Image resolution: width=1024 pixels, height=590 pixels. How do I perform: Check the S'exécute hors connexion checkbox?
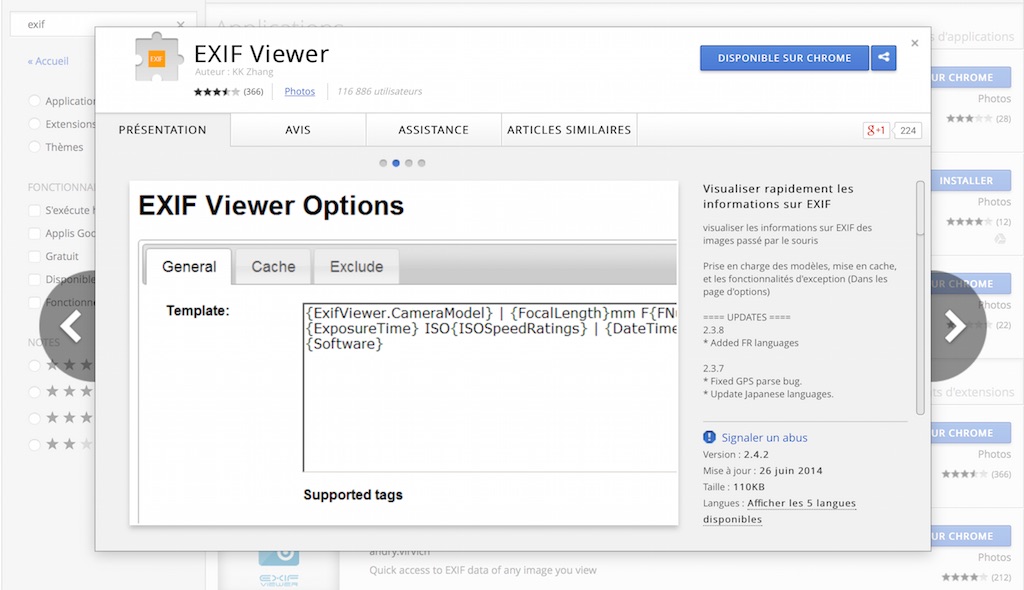point(35,210)
